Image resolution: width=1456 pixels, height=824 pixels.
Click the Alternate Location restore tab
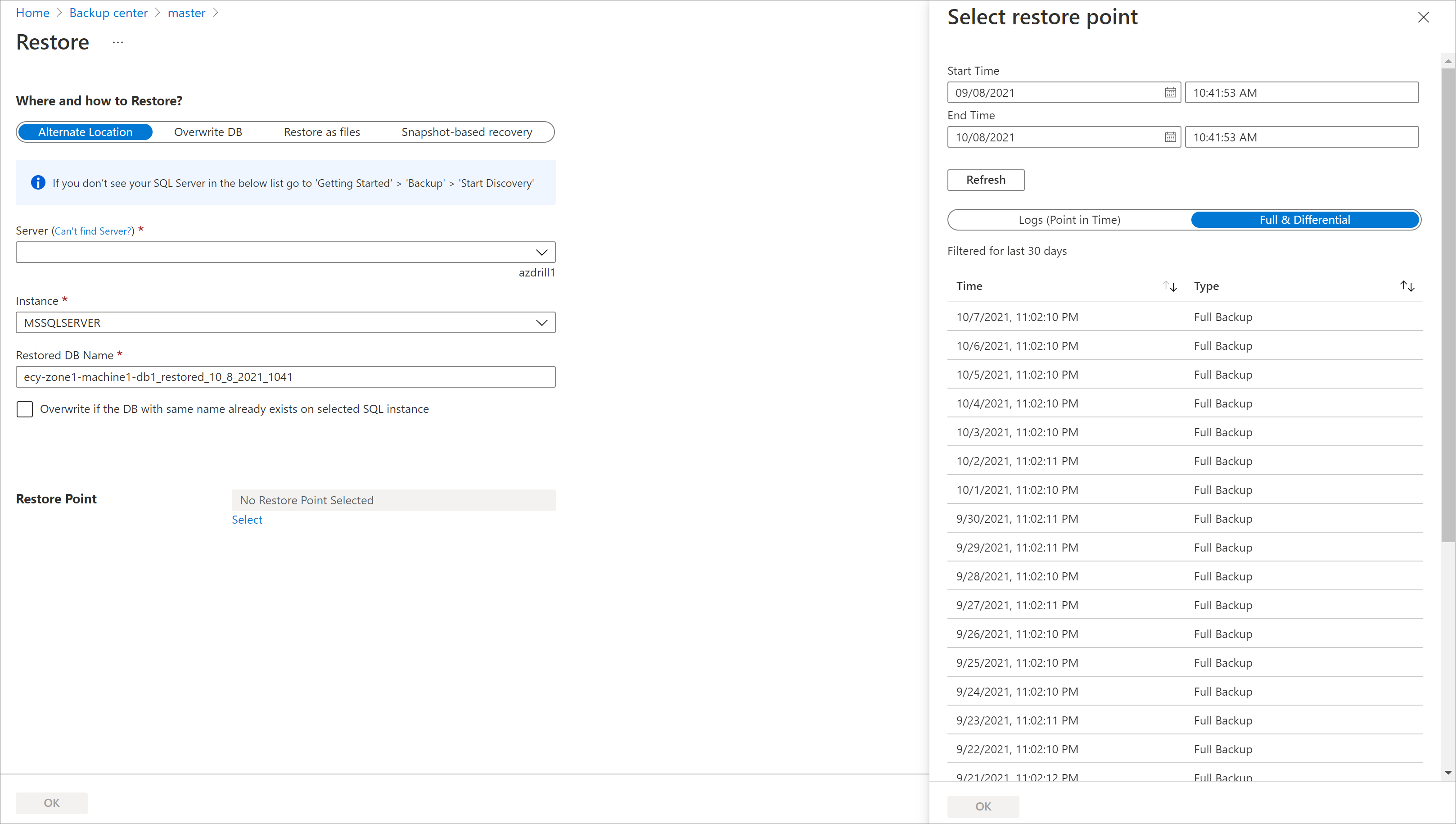[x=85, y=131]
